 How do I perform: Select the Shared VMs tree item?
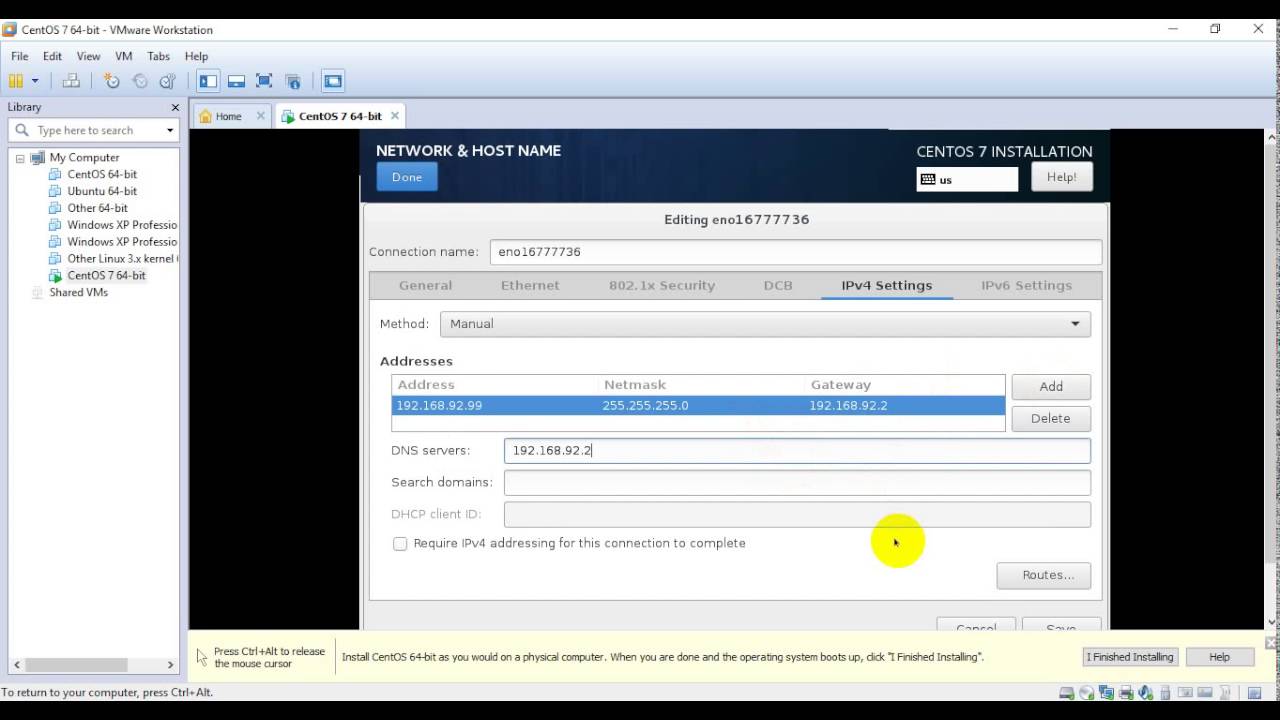point(78,292)
